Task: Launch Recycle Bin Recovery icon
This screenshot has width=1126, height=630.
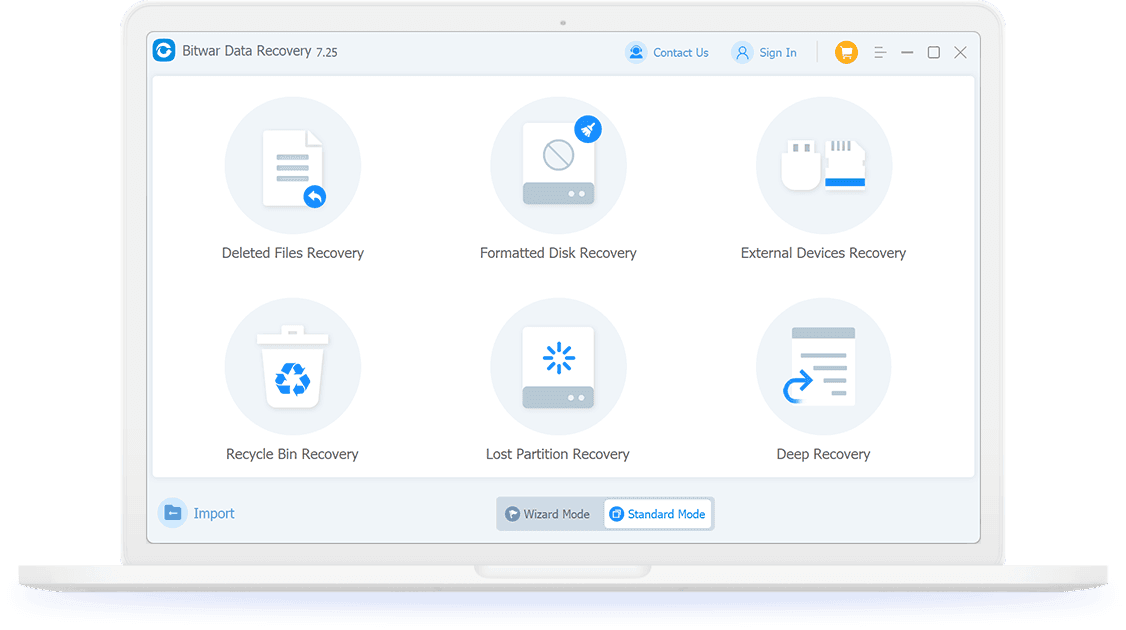Action: 292,367
